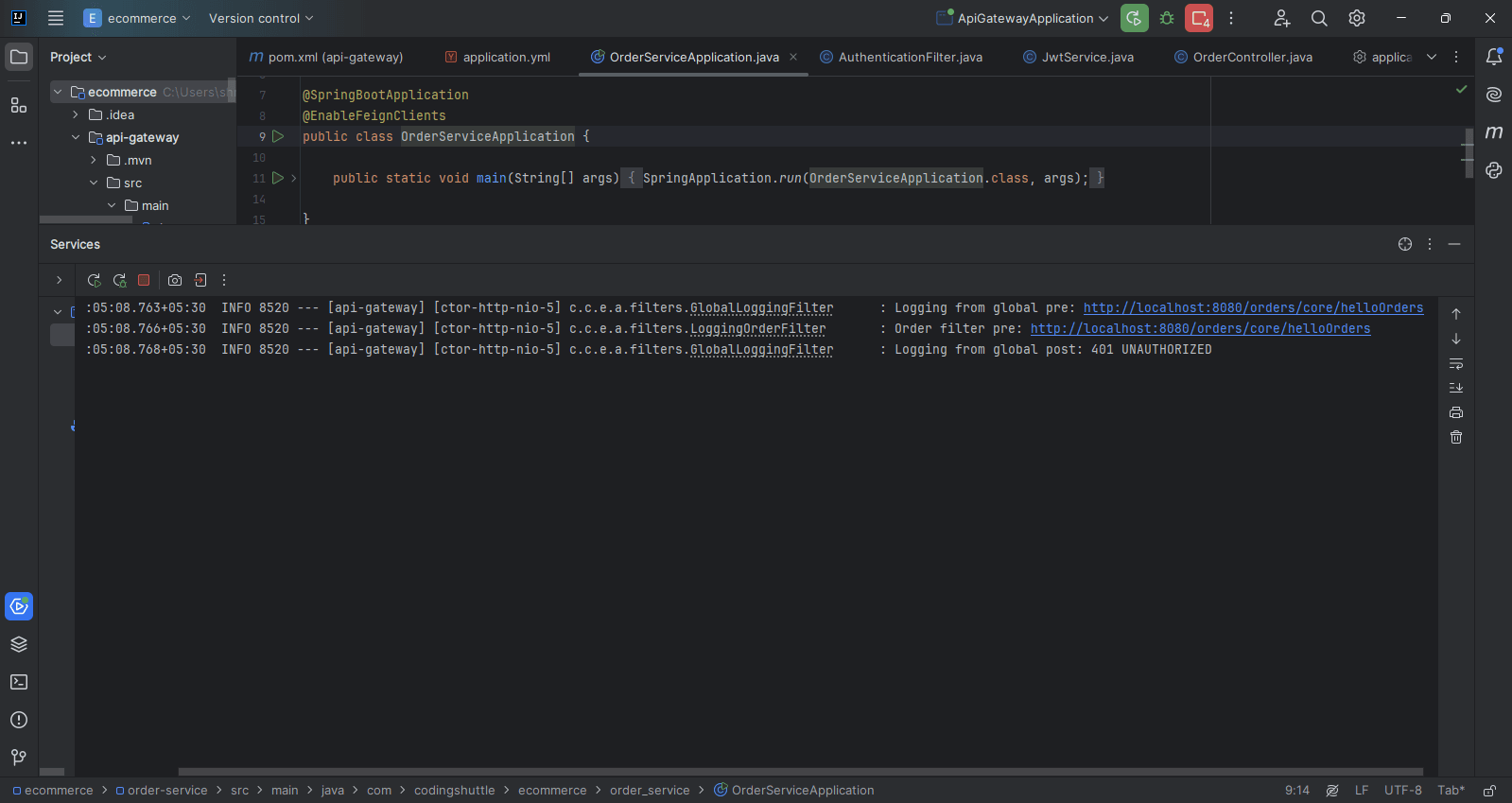The height and width of the screenshot is (803, 1512).
Task: Open Version control dropdown
Action: [261, 18]
